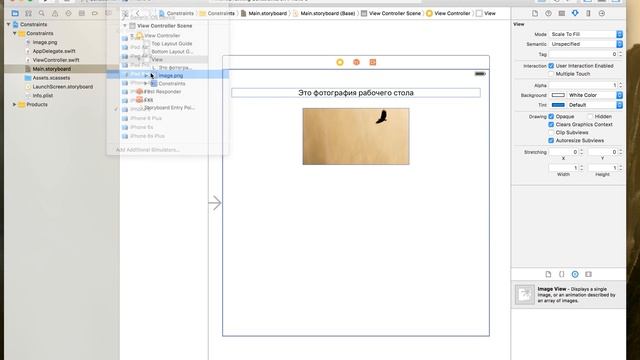Screen dimensions: 640x360
Task: Open the Issue navigator warning icon
Action: [55, 13]
